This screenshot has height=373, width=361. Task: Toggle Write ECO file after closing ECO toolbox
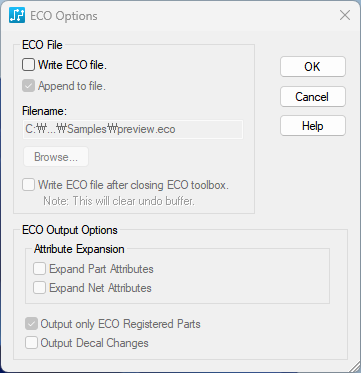[28, 185]
